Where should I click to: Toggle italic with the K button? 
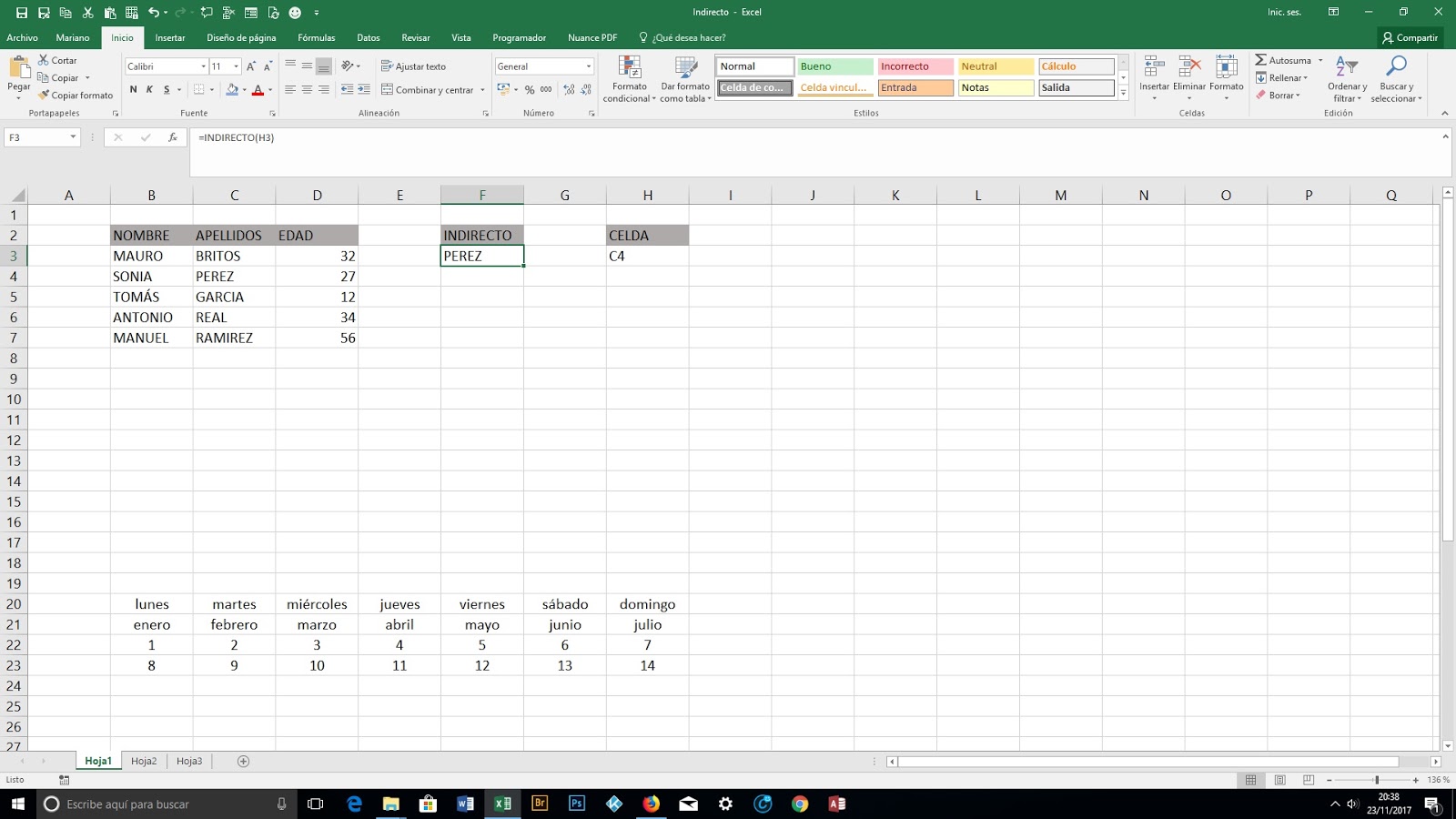click(x=150, y=89)
